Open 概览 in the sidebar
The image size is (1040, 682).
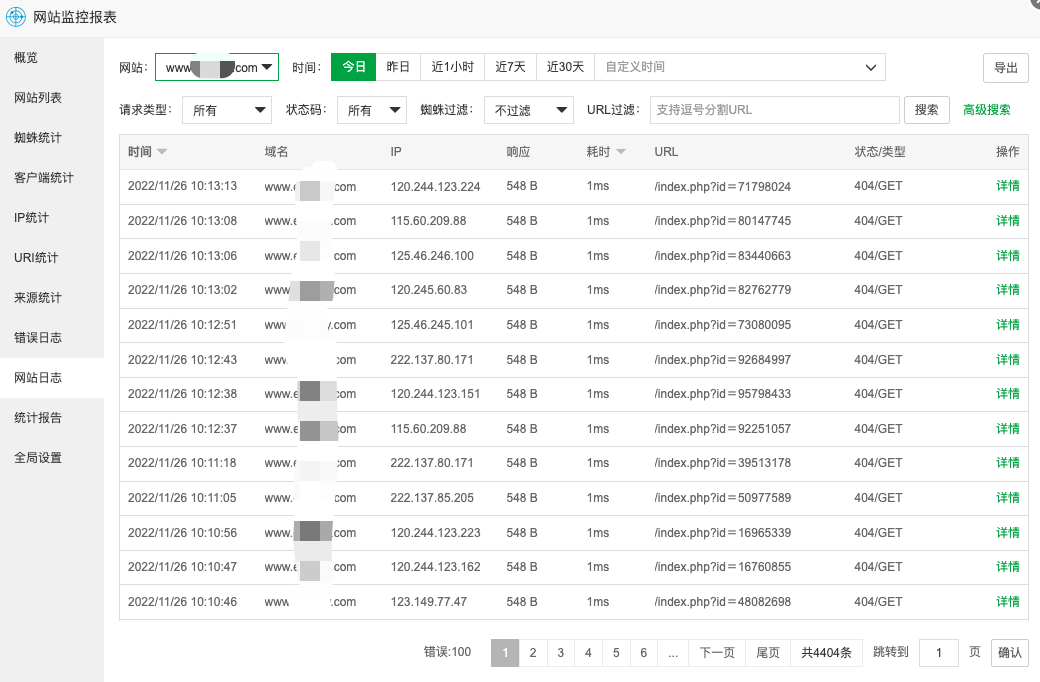pos(52,58)
